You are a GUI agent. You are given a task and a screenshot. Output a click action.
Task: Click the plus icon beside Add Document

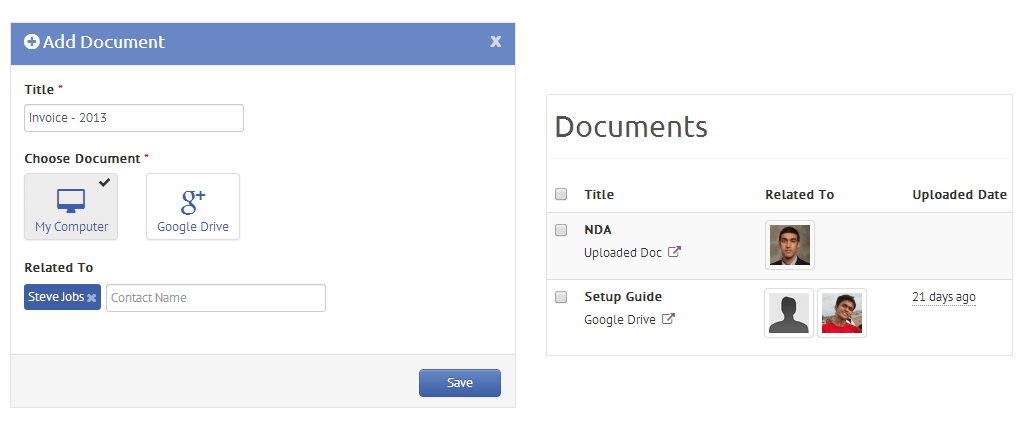pos(31,42)
